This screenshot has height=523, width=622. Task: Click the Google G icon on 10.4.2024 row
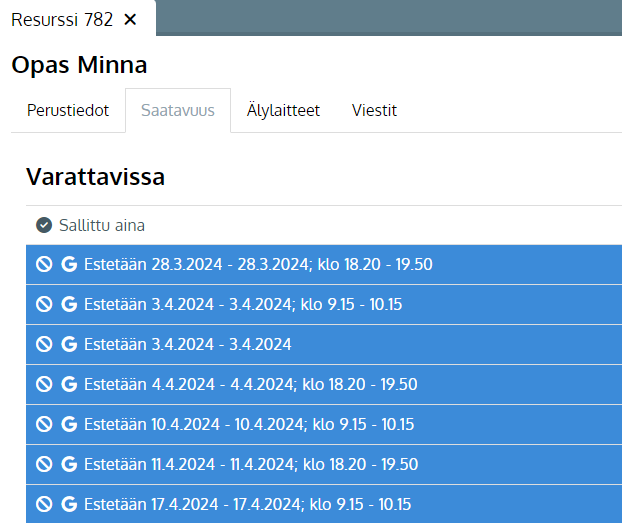[x=69, y=424]
